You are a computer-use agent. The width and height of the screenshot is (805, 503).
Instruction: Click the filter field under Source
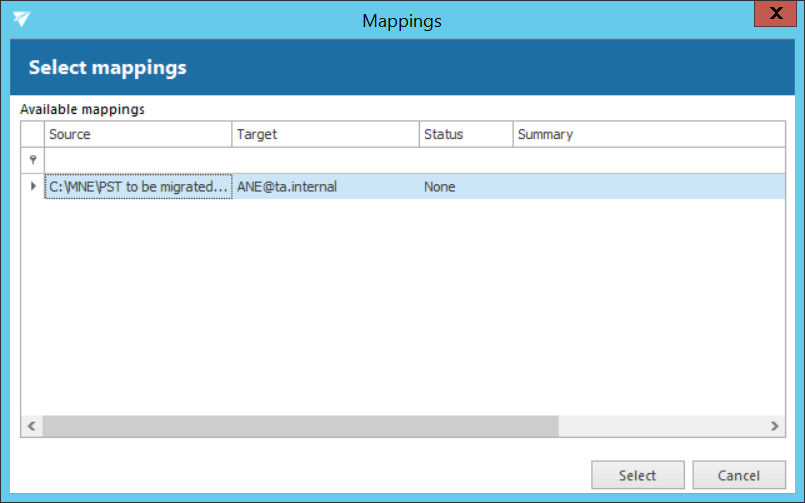(x=138, y=160)
